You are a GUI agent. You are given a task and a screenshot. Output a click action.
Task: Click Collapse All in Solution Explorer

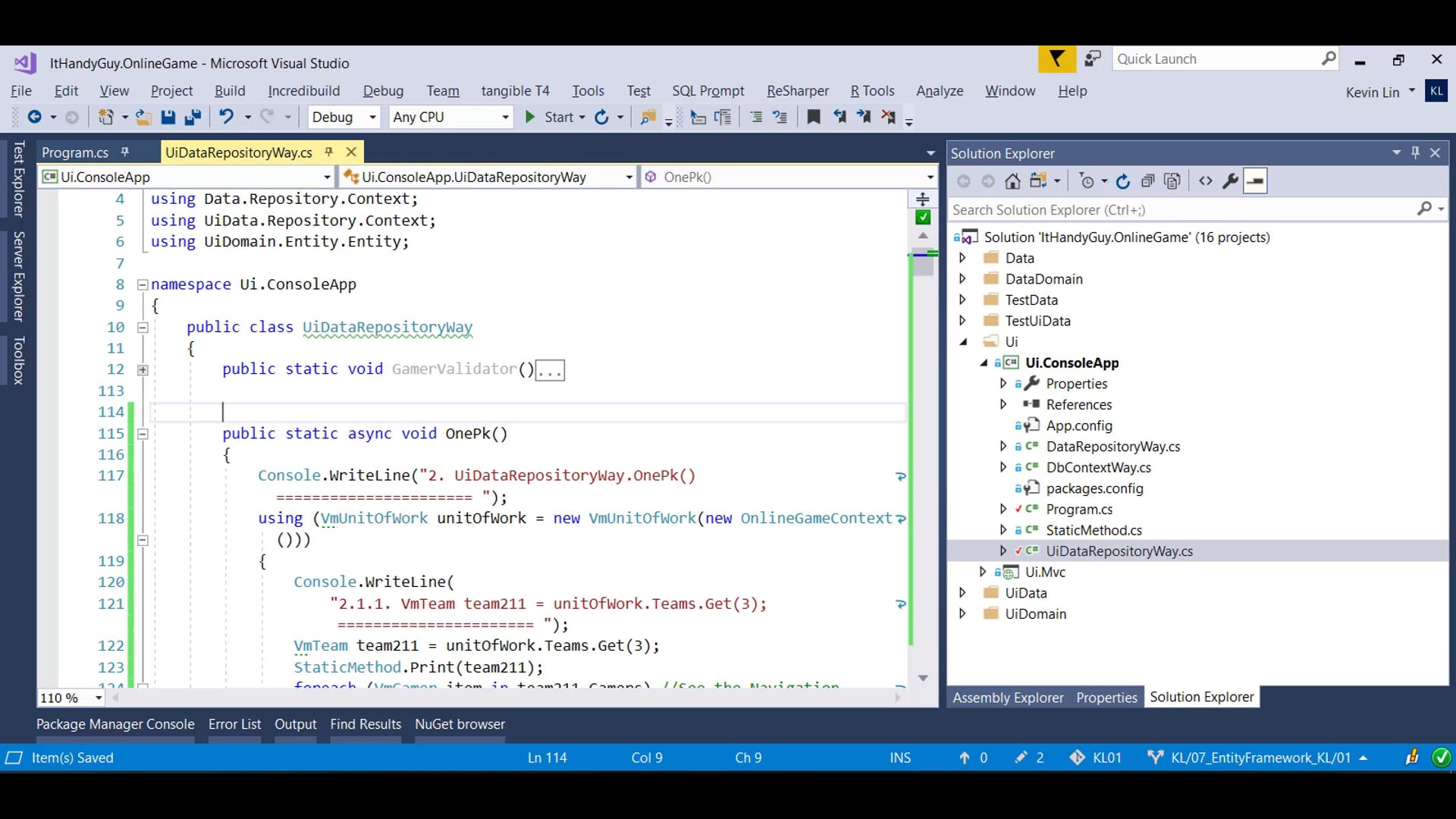click(1147, 181)
